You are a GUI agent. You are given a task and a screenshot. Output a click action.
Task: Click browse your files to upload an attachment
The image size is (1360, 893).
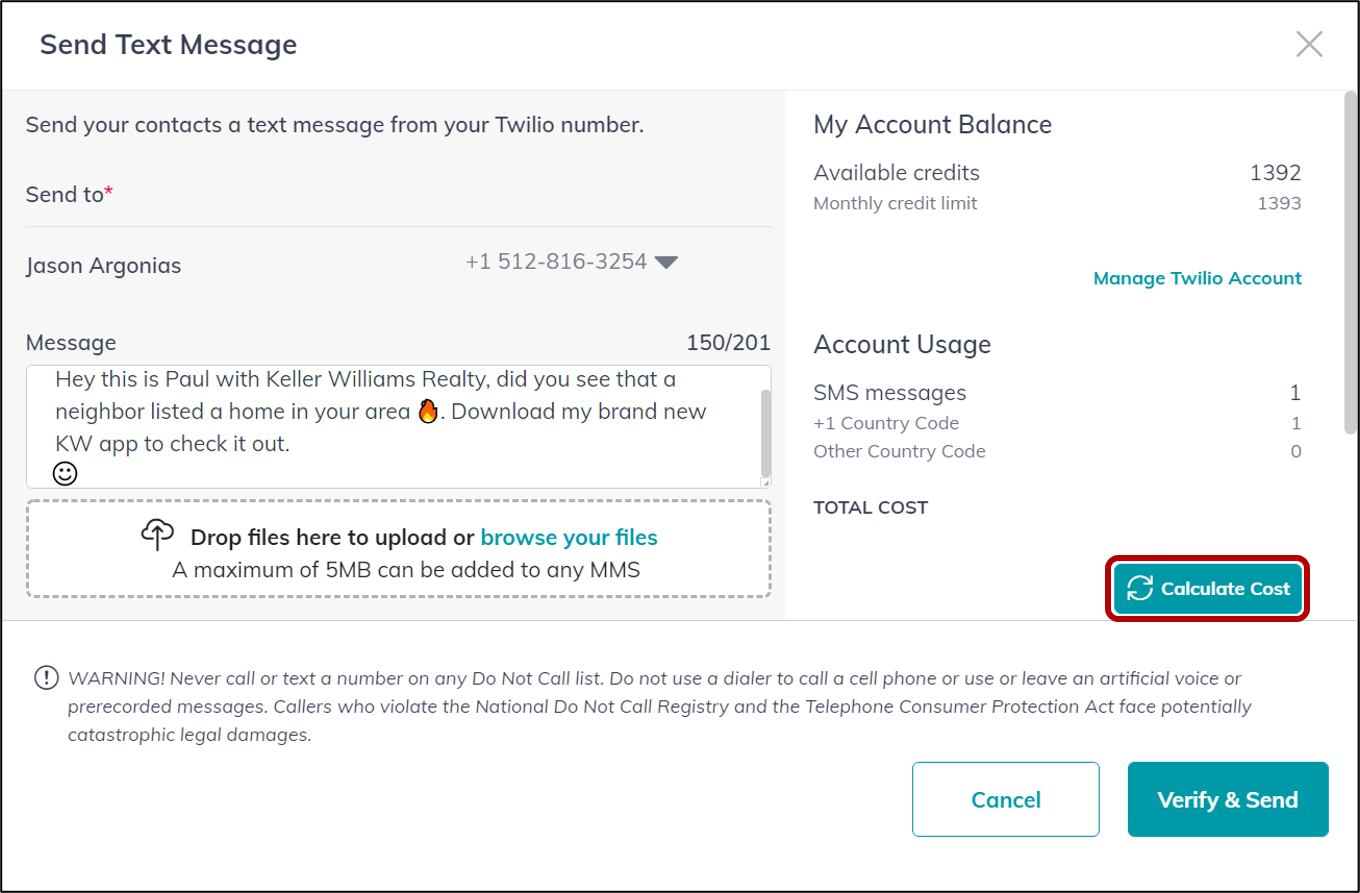(569, 537)
